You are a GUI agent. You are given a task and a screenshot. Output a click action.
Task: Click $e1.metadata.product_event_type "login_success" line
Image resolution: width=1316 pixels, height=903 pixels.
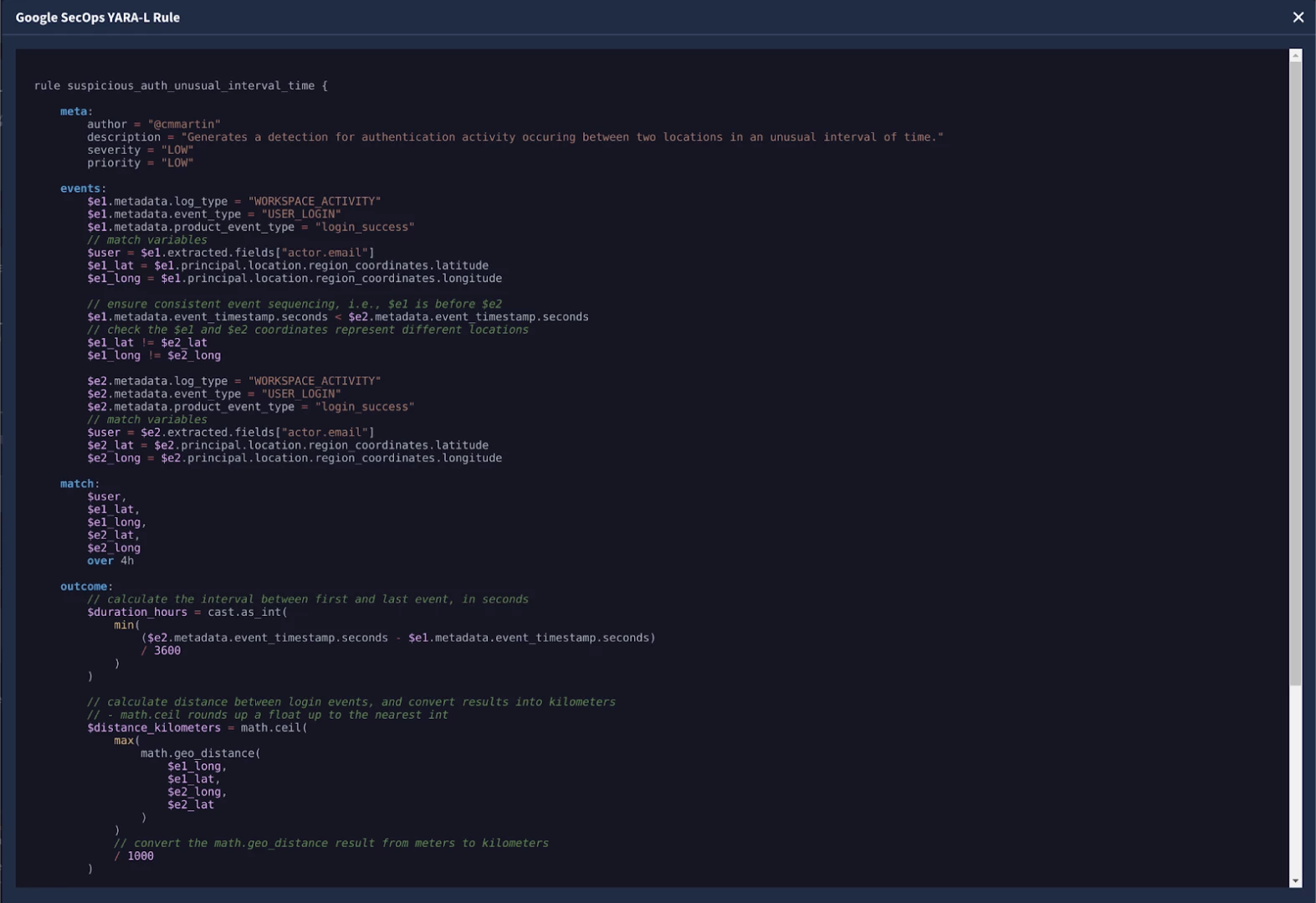pos(251,227)
